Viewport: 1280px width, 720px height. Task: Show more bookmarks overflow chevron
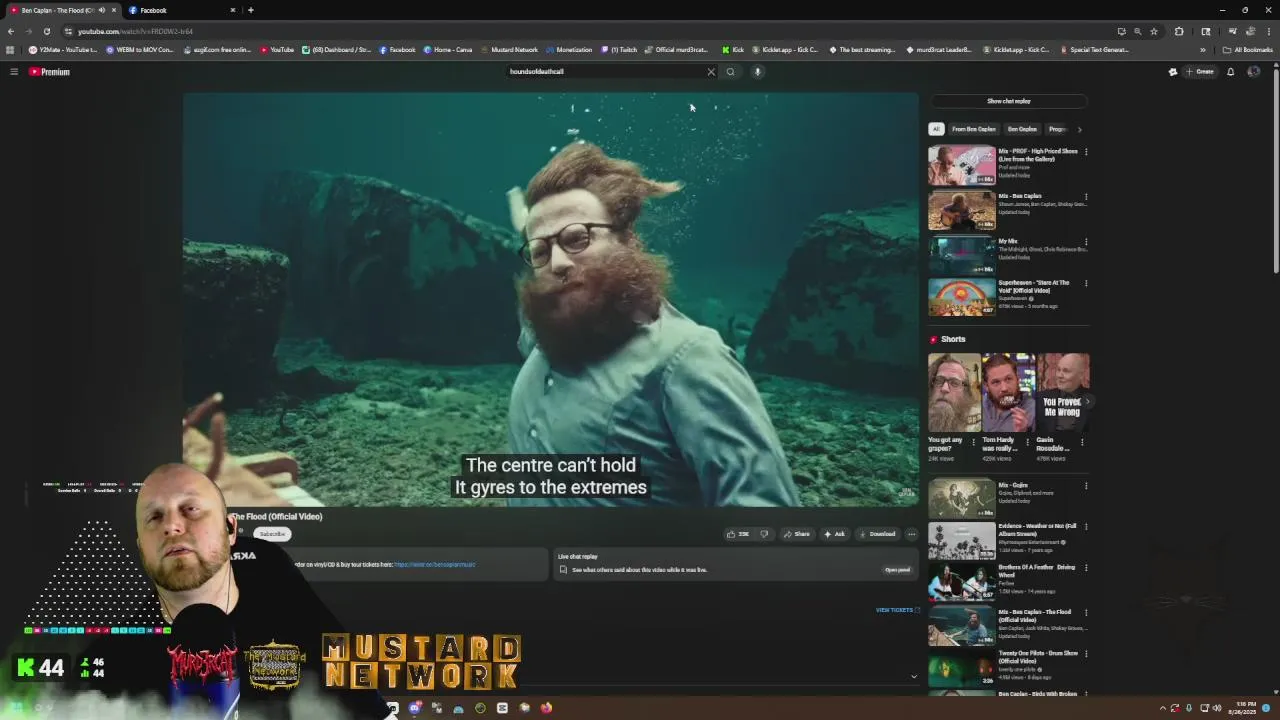pyautogui.click(x=1203, y=50)
